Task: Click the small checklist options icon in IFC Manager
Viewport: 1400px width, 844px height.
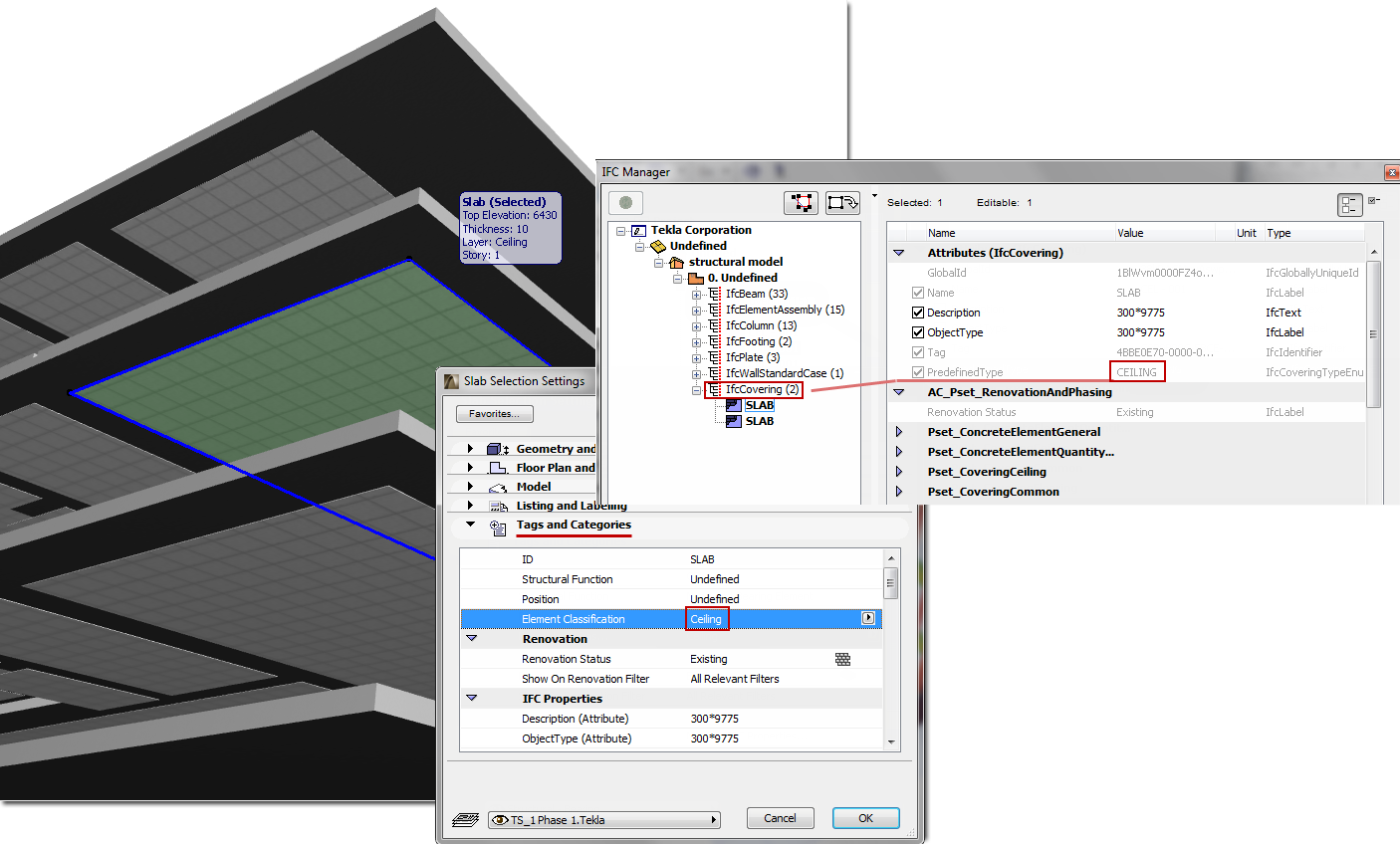Action: coord(1374,201)
